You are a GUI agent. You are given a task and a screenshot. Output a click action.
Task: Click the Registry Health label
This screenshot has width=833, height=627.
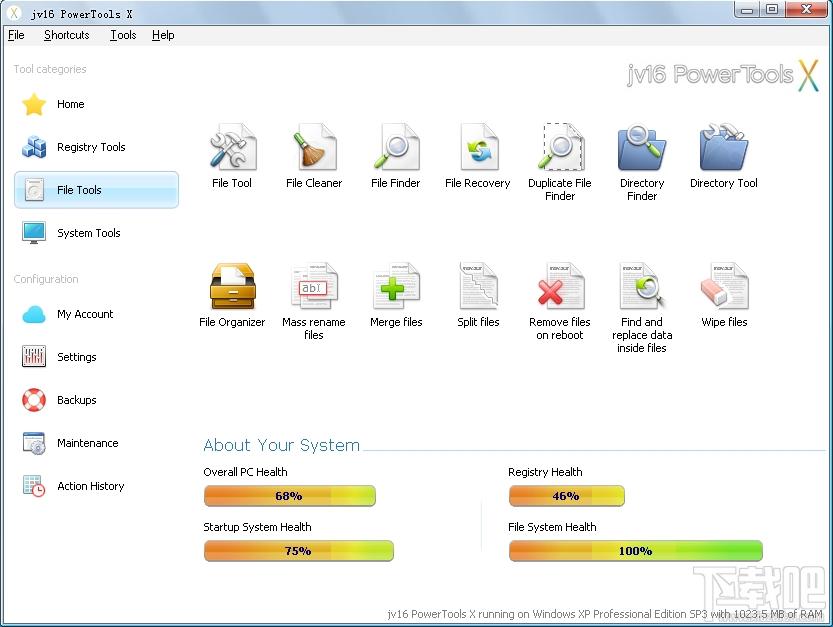coord(545,472)
